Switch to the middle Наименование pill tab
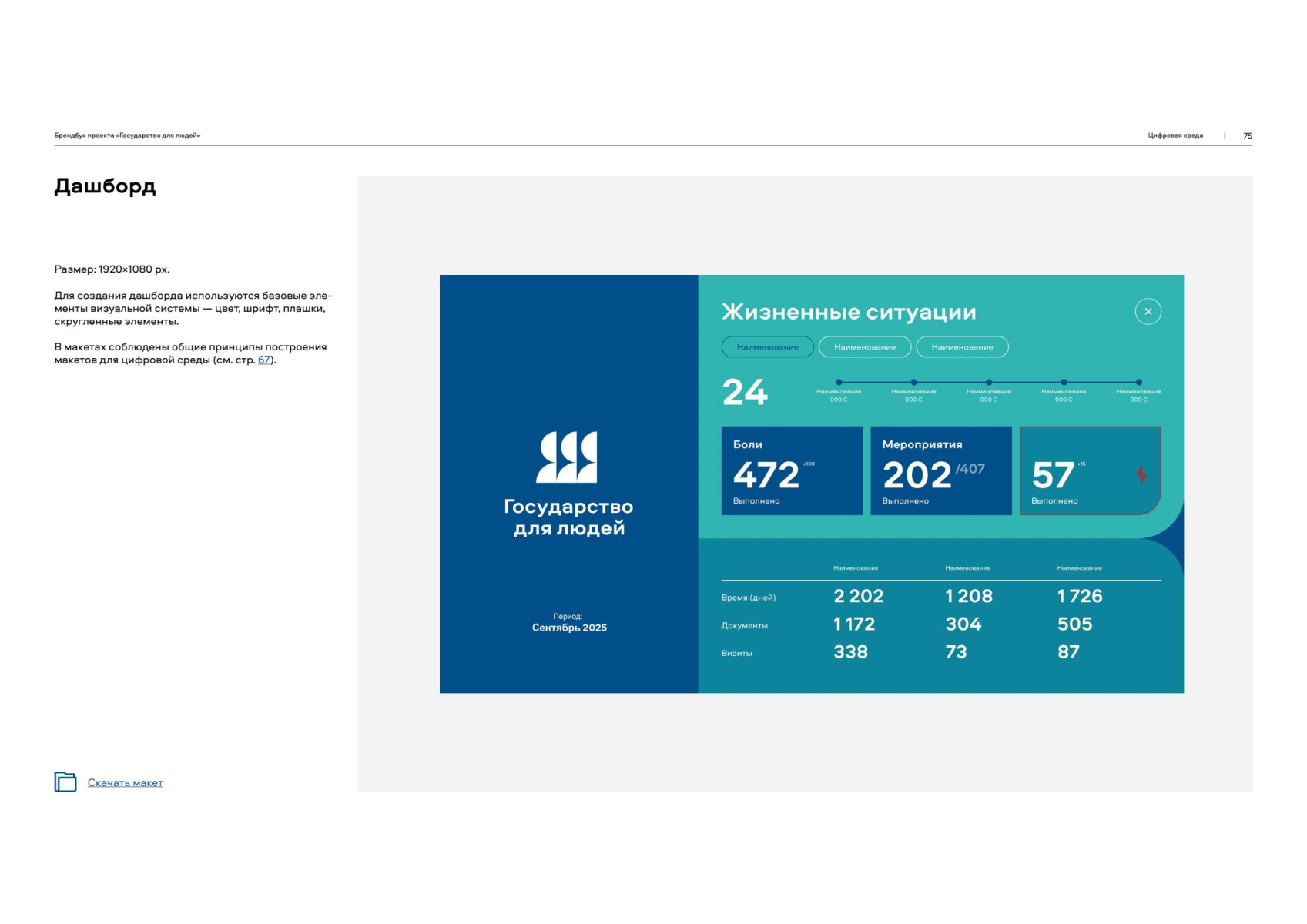 pyautogui.click(x=865, y=347)
